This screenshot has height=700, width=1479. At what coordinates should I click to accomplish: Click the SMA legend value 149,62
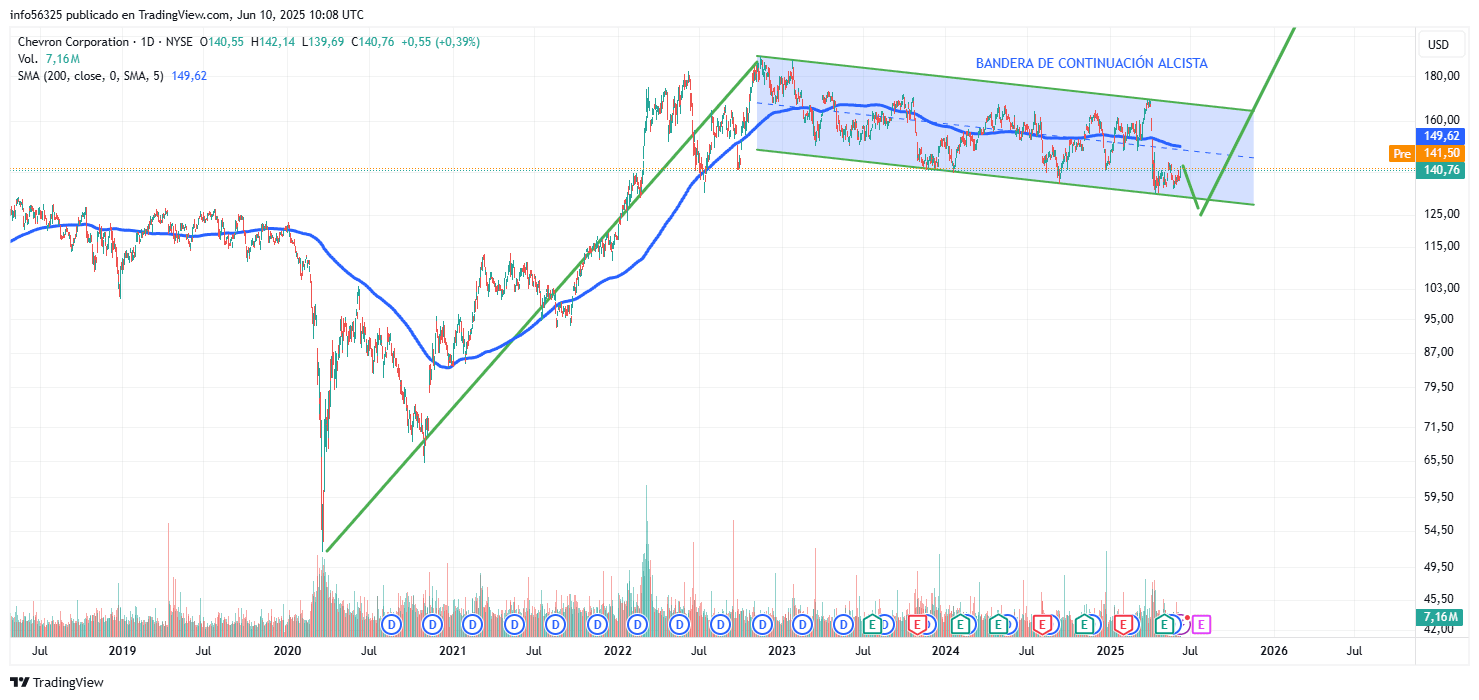pyautogui.click(x=189, y=75)
